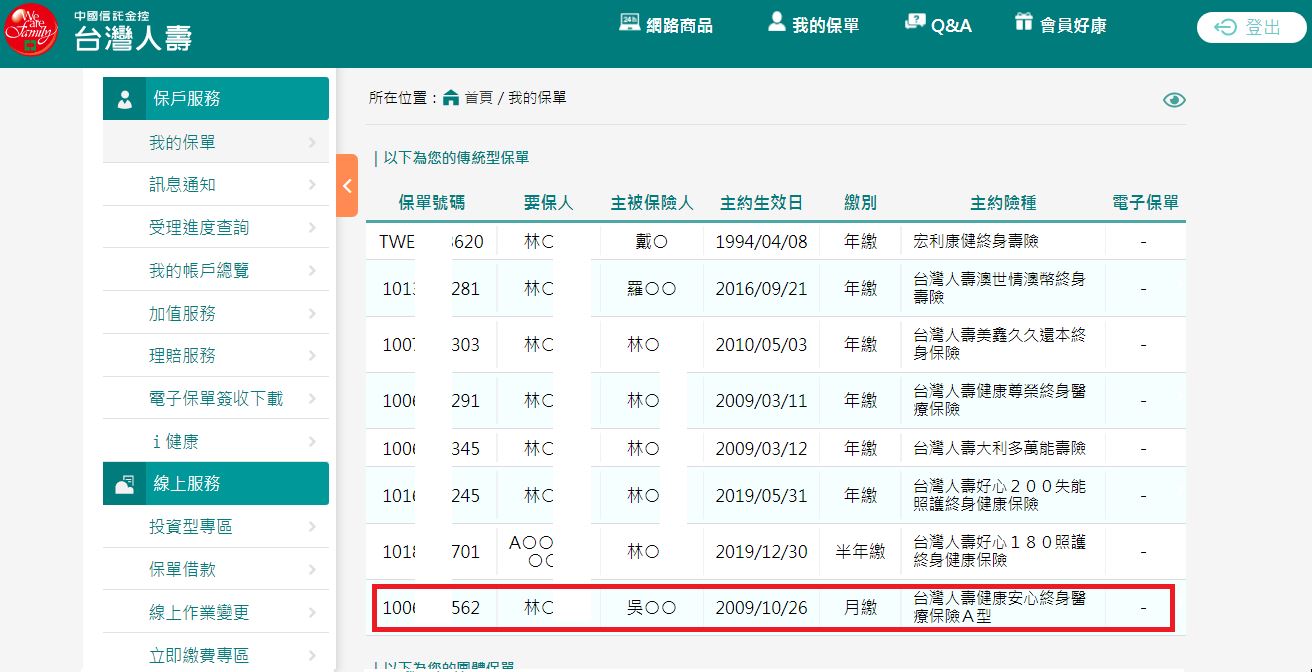Click date 1994/04/08 cell
The height and width of the screenshot is (672, 1312).
(761, 242)
